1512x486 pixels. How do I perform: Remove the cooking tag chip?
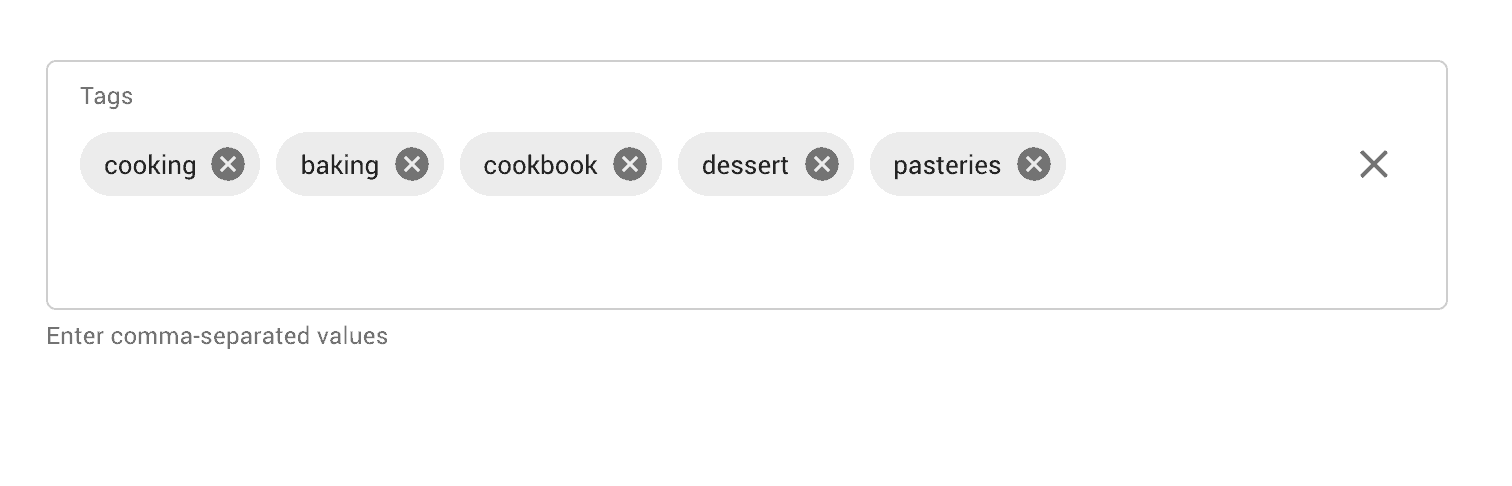(228, 164)
